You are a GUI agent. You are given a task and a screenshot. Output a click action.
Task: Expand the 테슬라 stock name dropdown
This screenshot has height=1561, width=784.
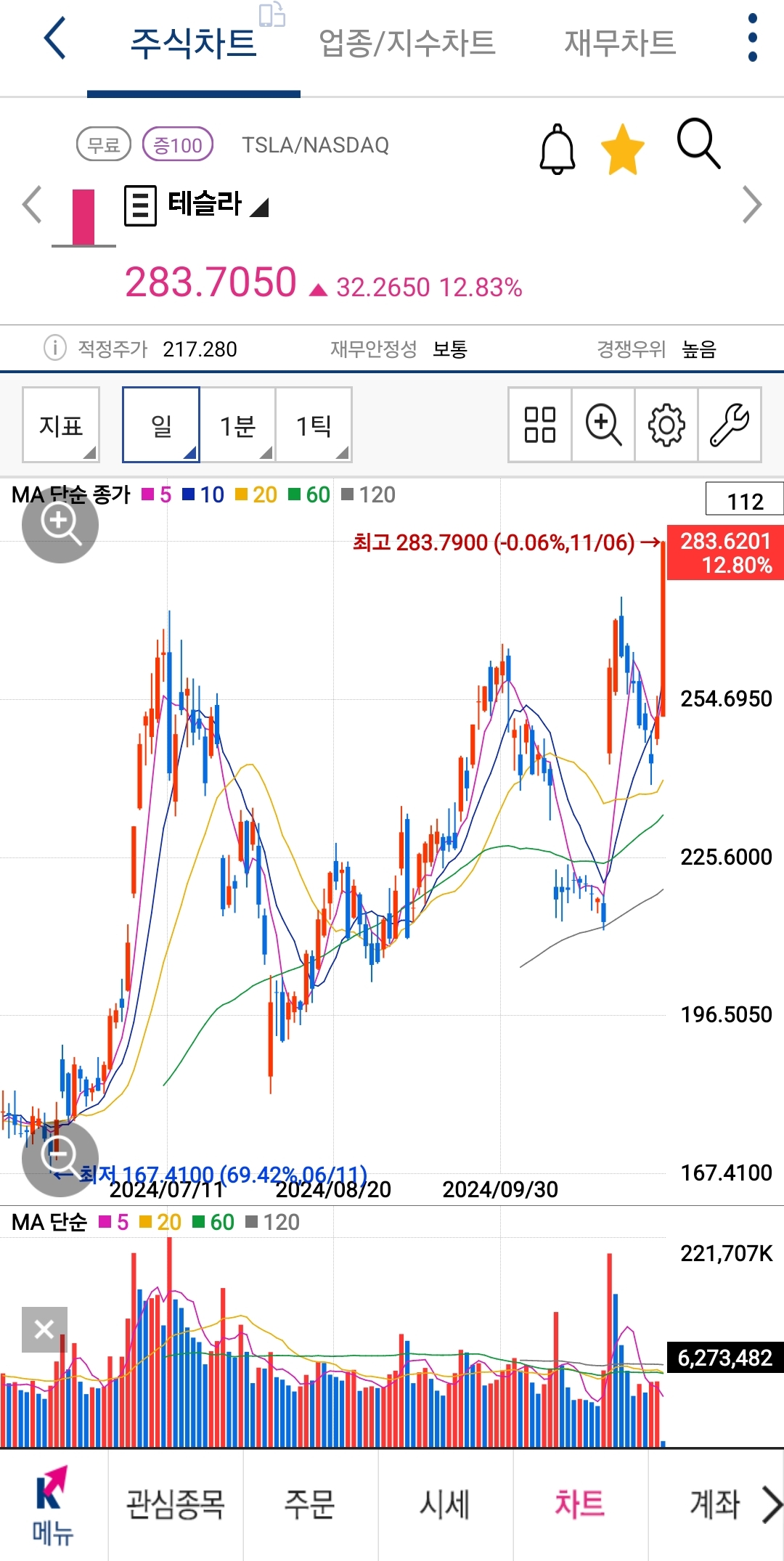point(219,204)
